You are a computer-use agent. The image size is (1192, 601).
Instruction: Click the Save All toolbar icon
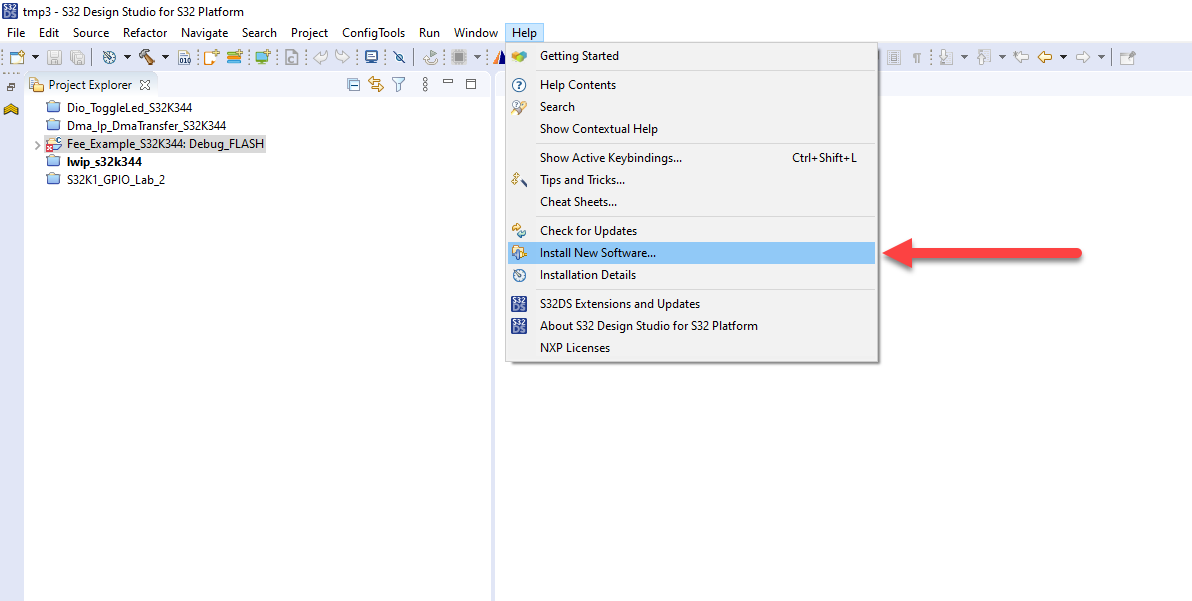point(78,57)
